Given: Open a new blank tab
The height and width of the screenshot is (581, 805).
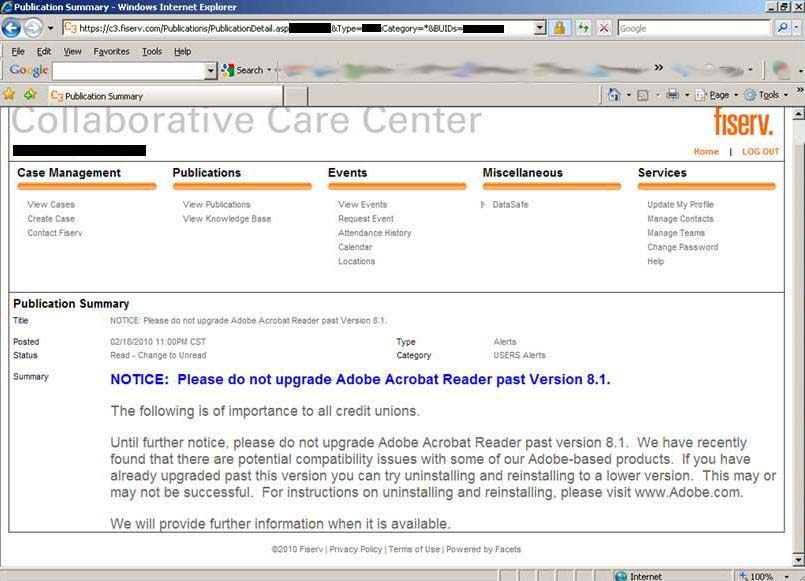Looking at the screenshot, I should point(296,96).
